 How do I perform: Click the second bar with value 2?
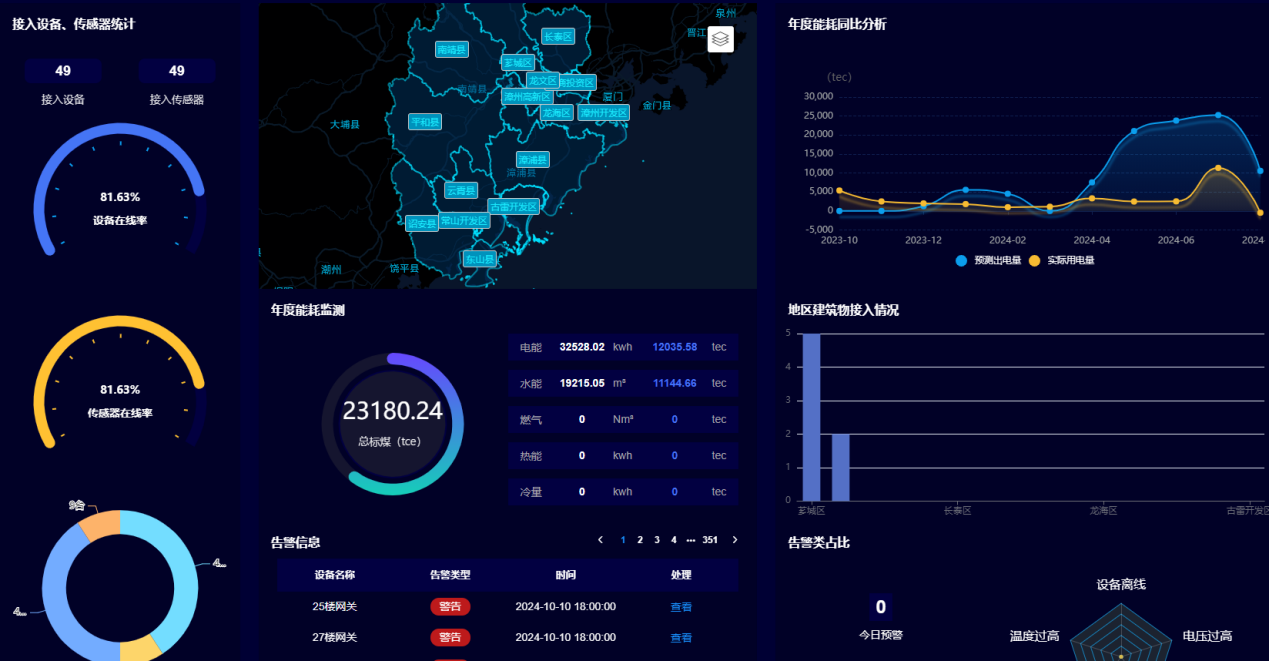841,467
